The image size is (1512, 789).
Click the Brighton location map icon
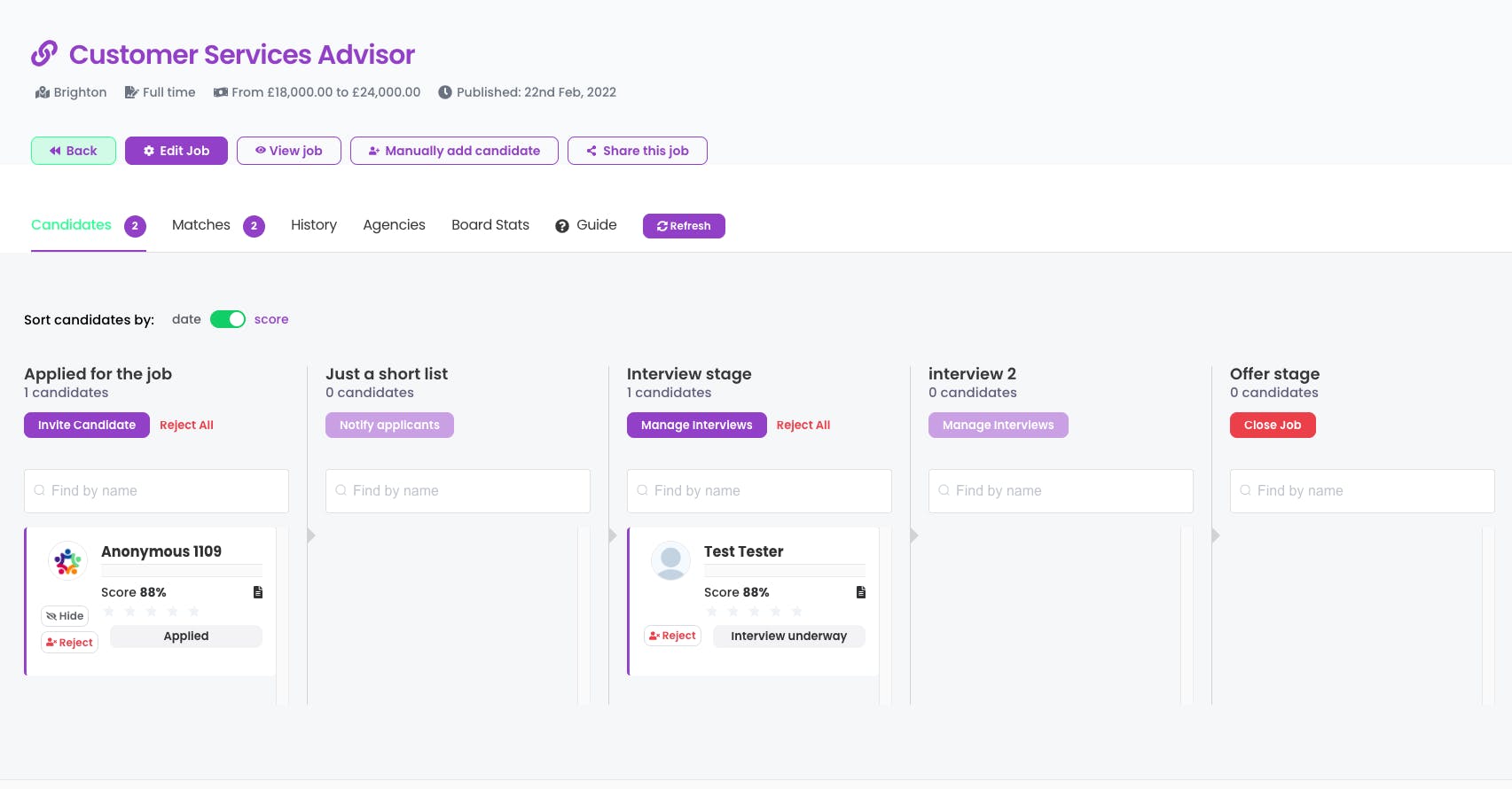pos(42,92)
